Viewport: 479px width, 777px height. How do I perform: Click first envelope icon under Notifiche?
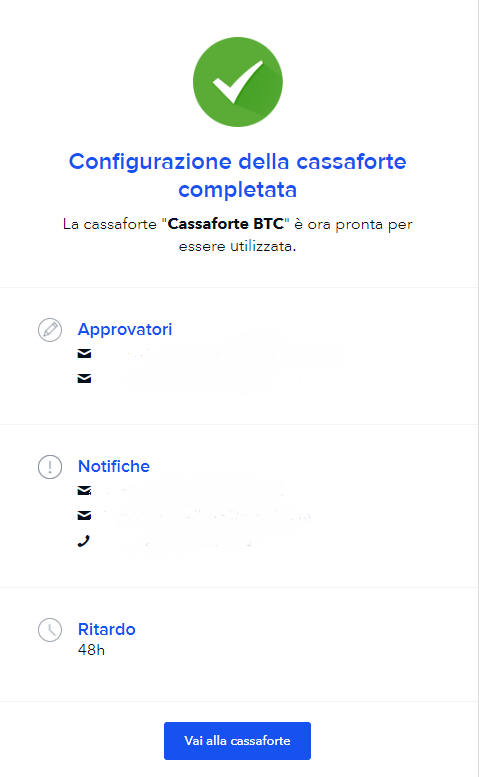click(x=84, y=491)
